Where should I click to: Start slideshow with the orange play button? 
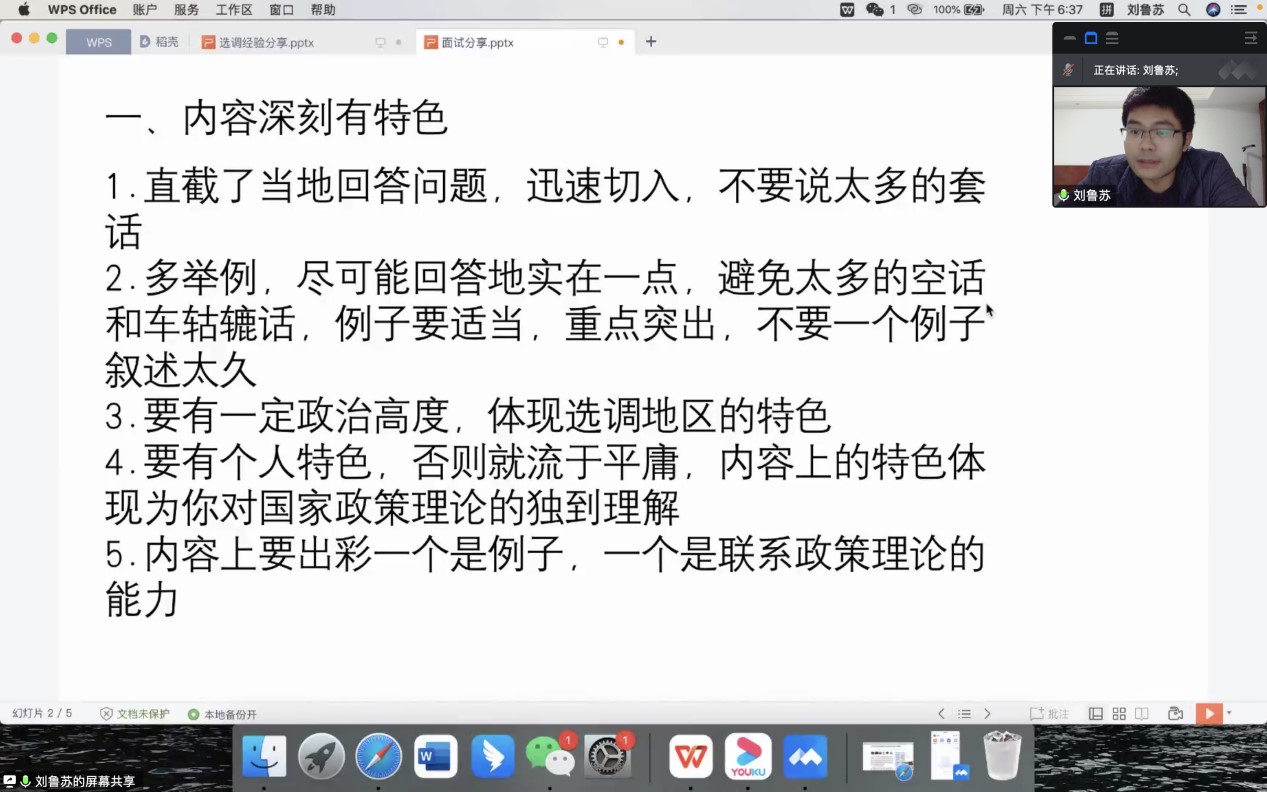click(1209, 713)
